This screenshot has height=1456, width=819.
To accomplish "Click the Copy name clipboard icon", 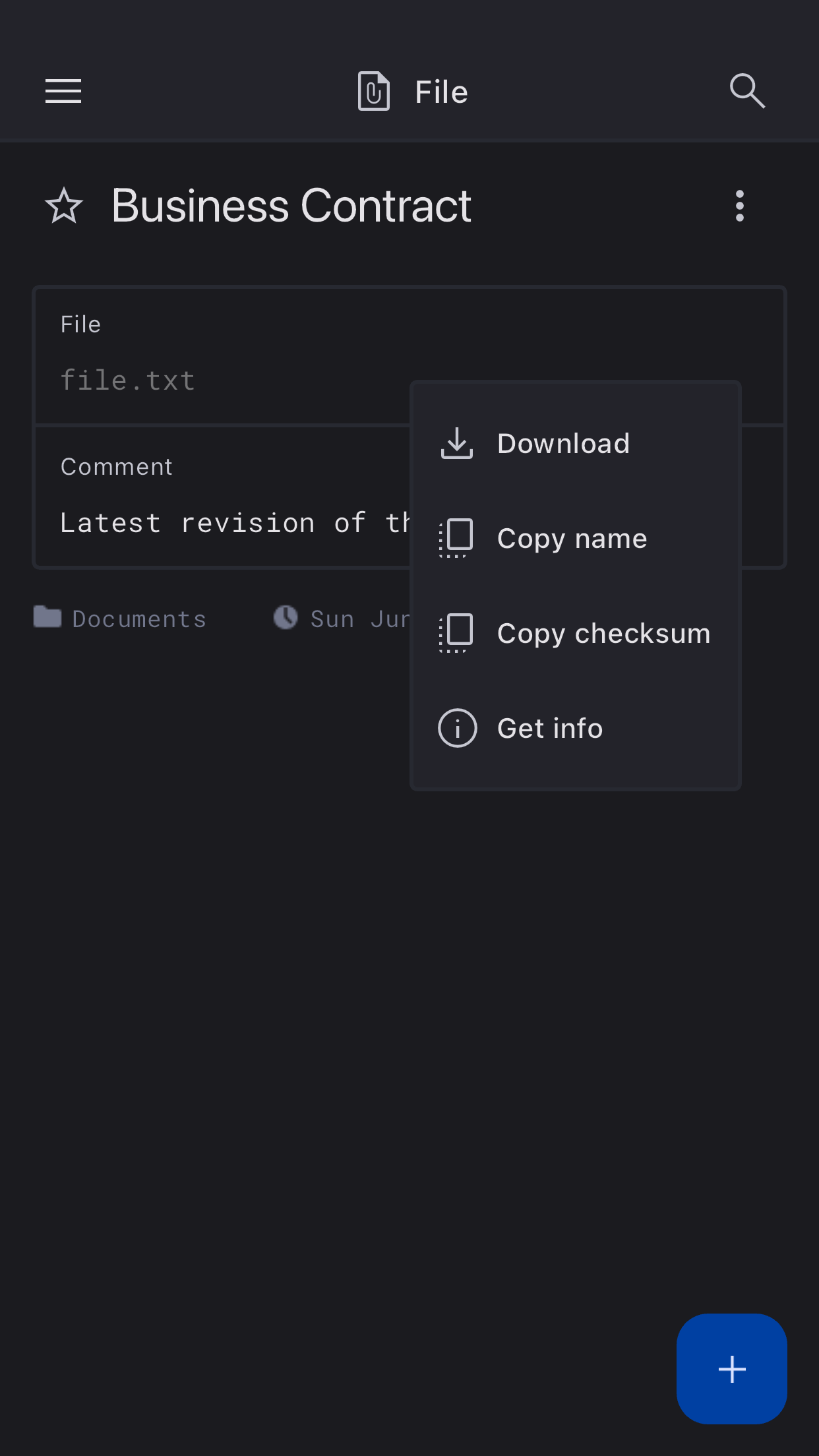I will [x=457, y=538].
